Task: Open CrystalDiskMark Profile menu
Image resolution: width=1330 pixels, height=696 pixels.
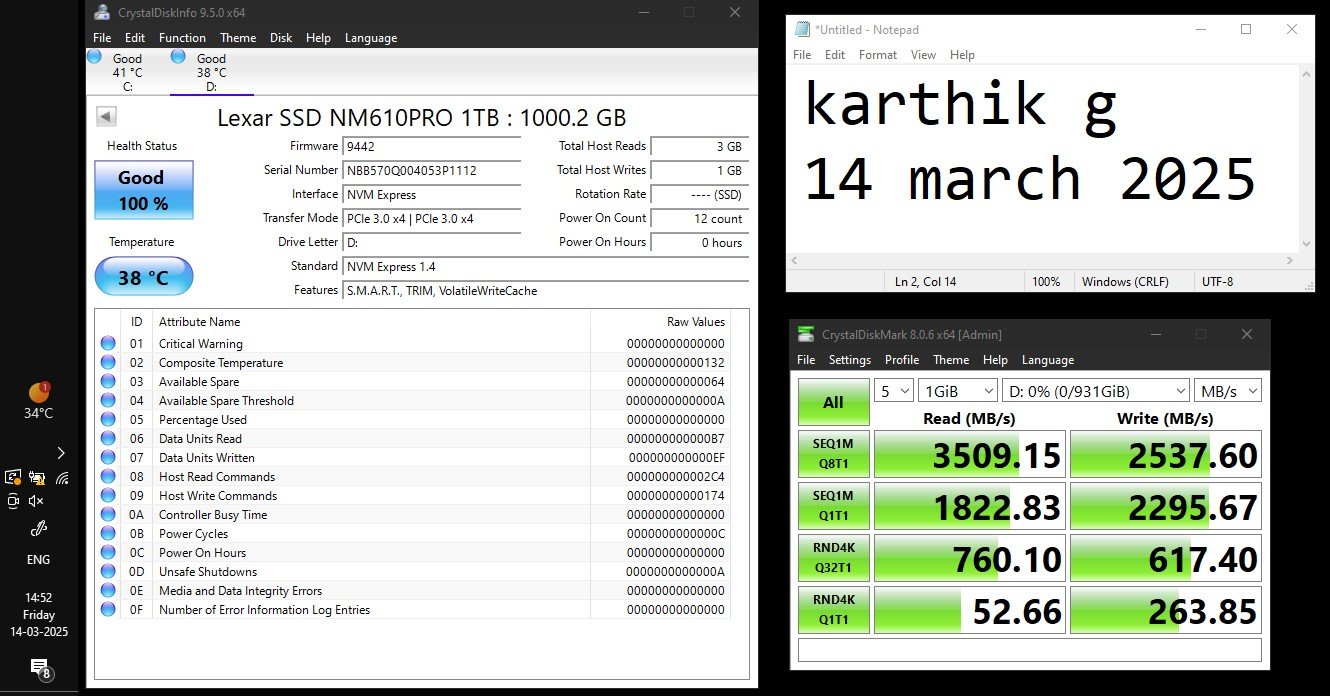Action: coord(901,360)
